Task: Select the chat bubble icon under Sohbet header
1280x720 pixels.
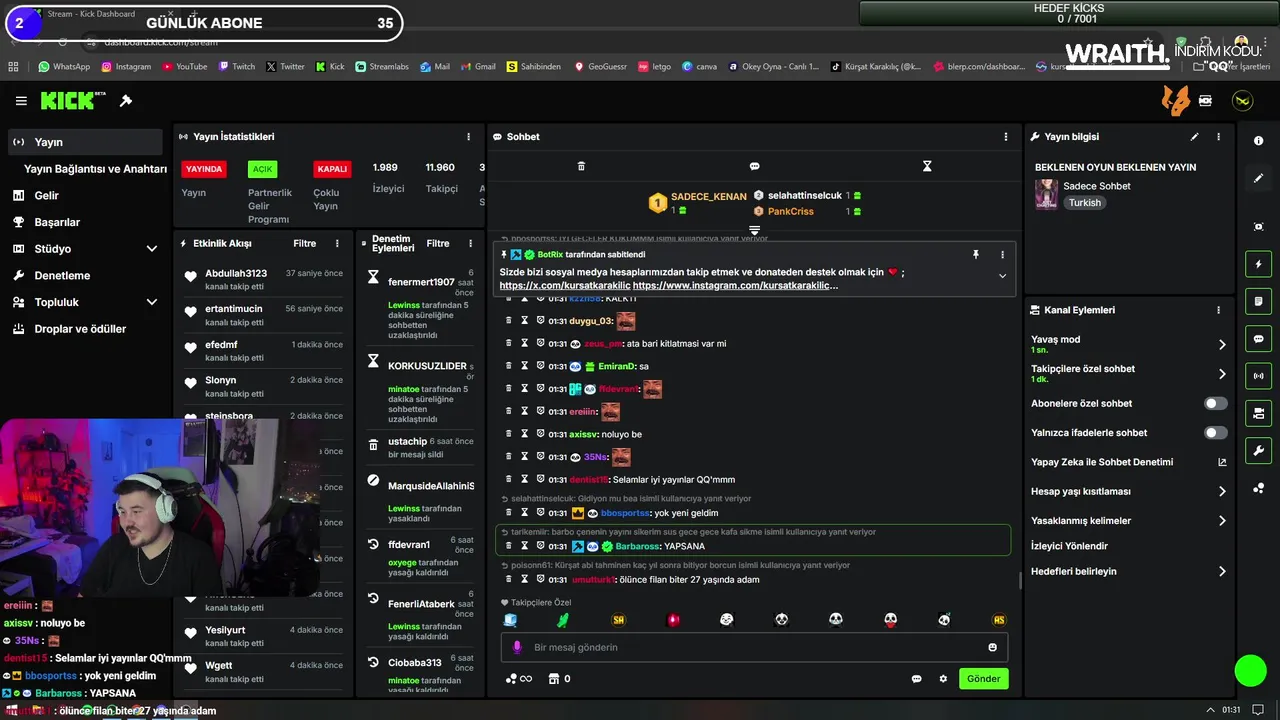Action: [x=754, y=166]
